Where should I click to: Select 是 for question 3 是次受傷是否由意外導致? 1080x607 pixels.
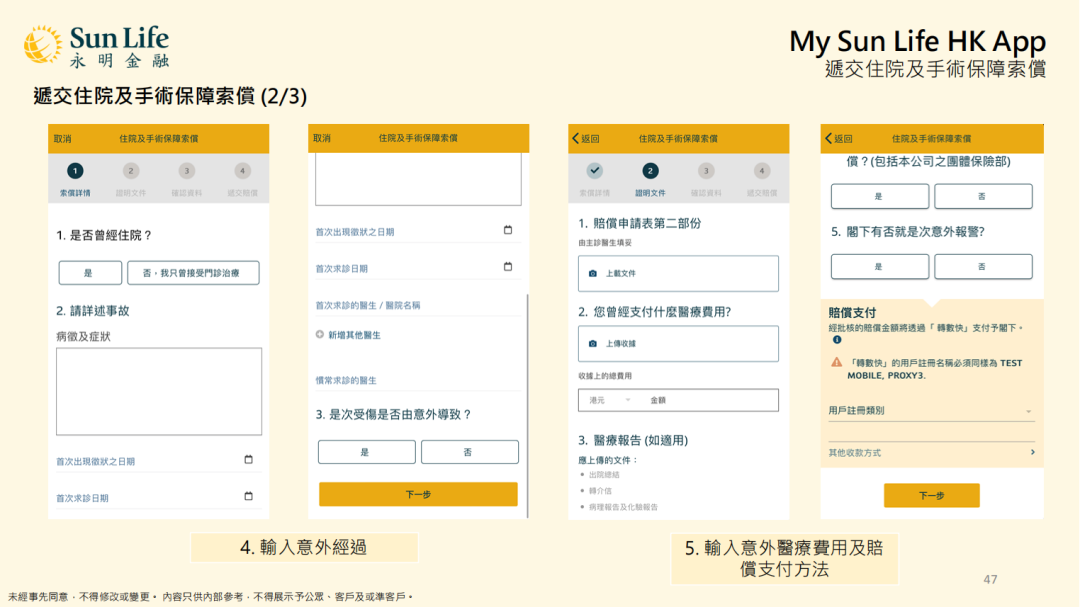366,452
